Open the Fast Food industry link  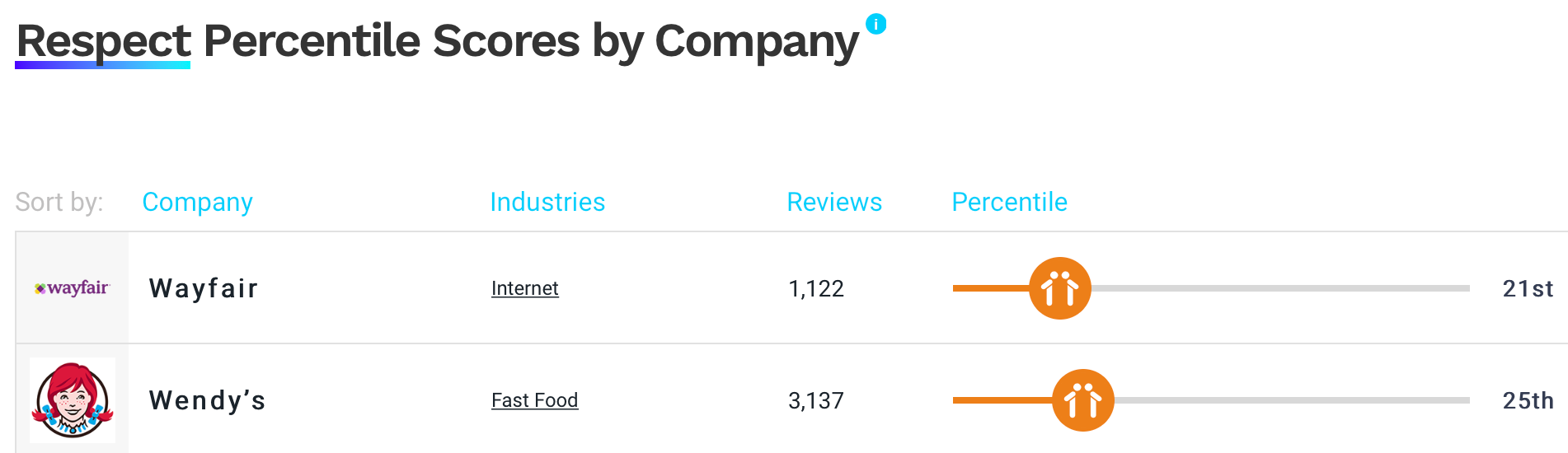535,400
